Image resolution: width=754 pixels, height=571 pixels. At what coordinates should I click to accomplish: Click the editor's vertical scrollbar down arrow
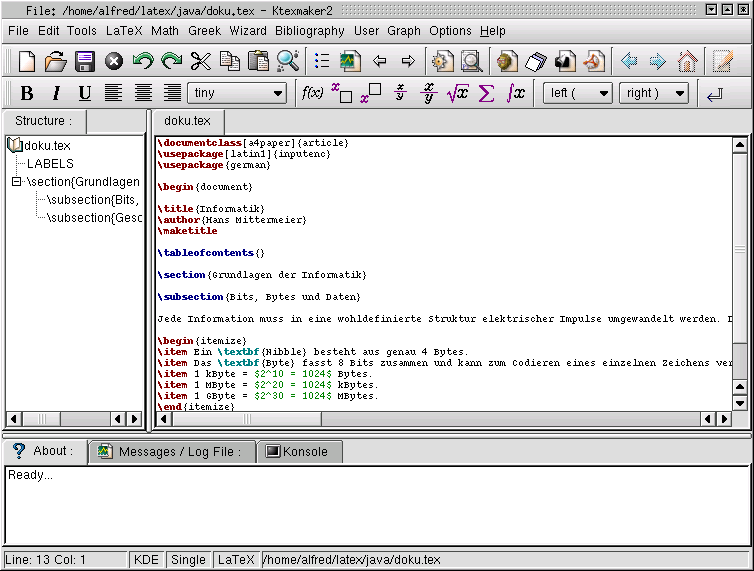[x=740, y=403]
